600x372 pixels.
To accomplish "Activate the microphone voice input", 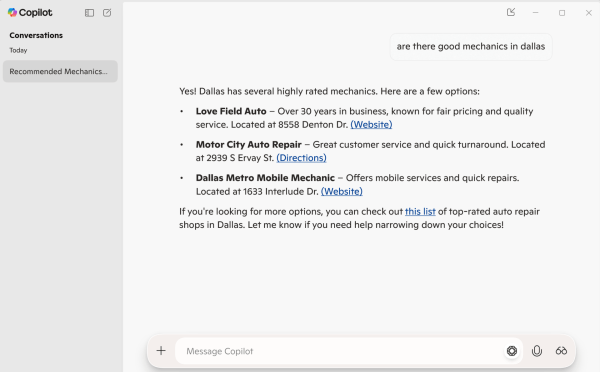I will [x=537, y=351].
